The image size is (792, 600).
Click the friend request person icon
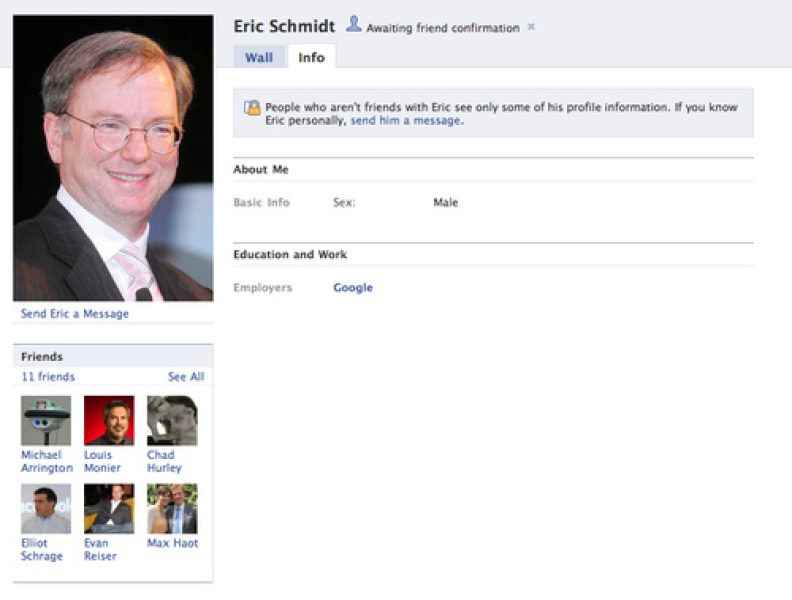point(353,24)
